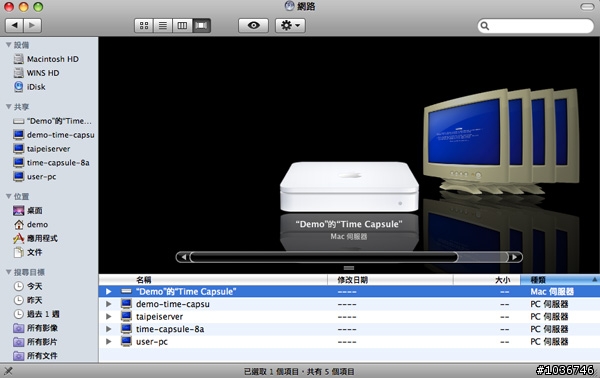Screen dimensions: 600x378
Task: Select demo-time-capsu list row name
Action: click(173, 304)
